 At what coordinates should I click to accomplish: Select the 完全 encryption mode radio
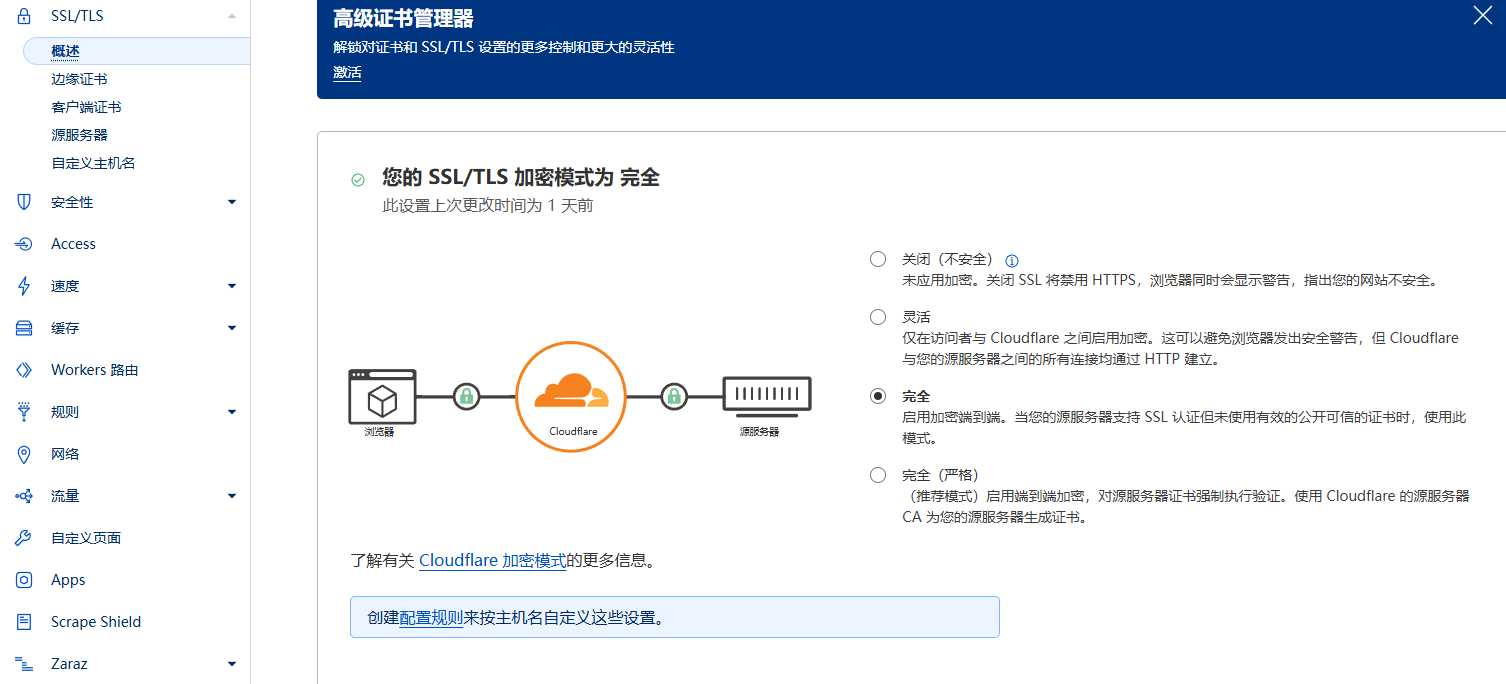pos(878,396)
